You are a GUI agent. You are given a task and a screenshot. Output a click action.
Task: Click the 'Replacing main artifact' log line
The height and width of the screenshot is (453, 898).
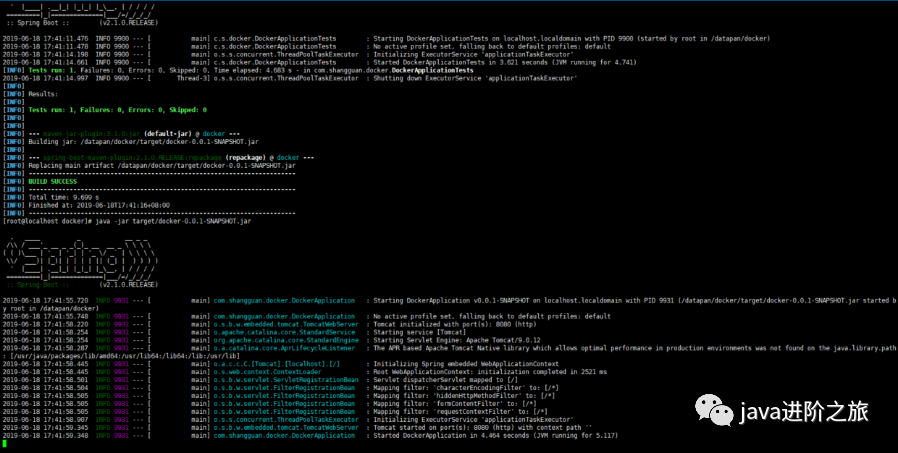pos(149,166)
